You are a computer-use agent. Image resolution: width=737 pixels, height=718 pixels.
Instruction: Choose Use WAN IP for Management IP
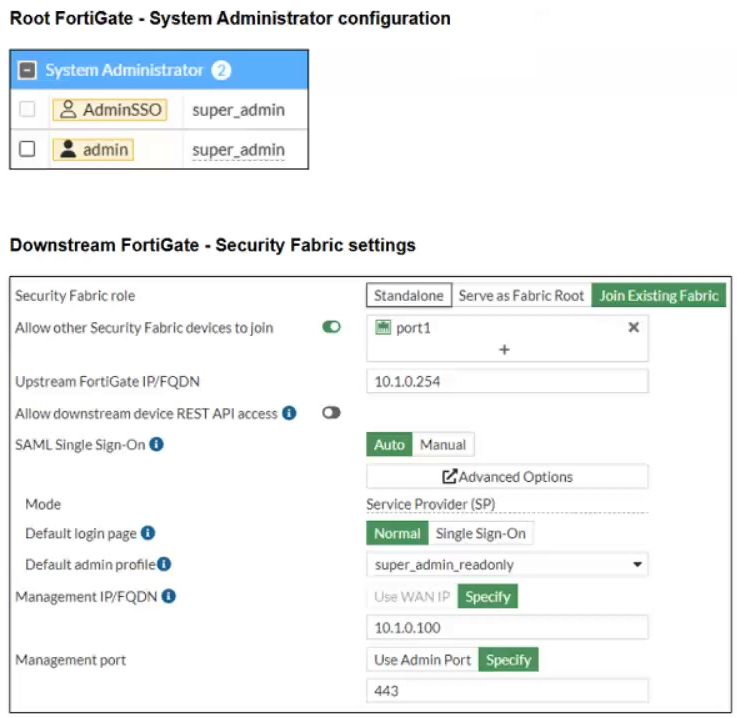(x=412, y=596)
